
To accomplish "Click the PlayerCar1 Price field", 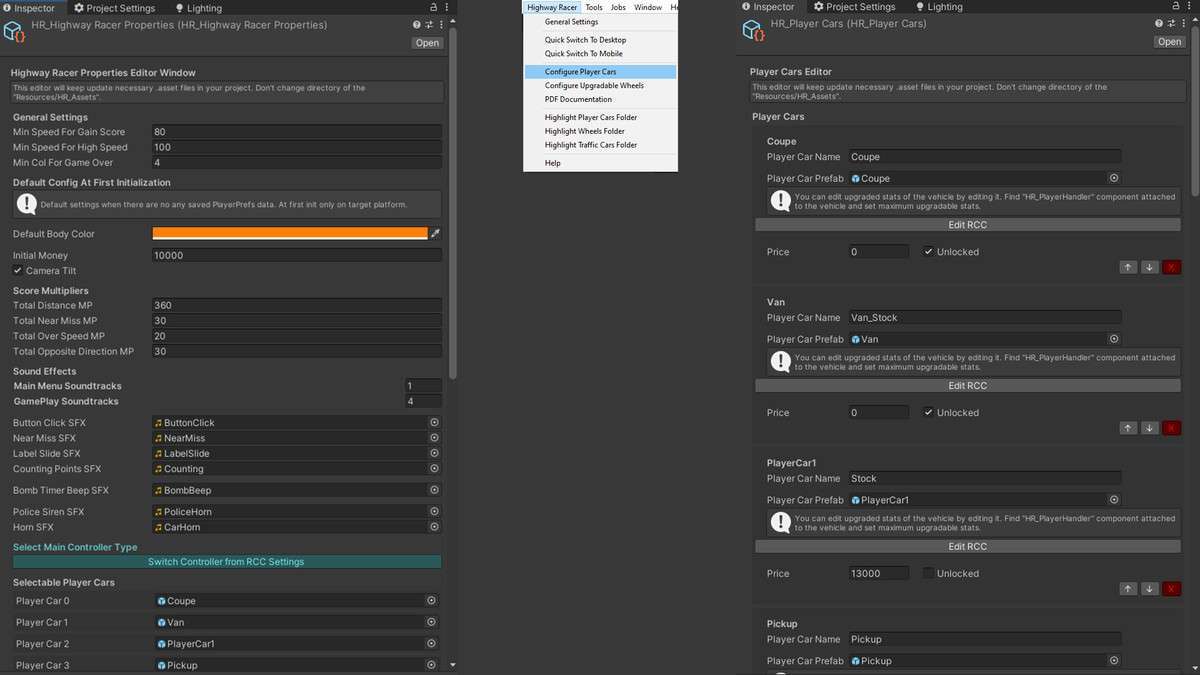I will (x=879, y=574).
